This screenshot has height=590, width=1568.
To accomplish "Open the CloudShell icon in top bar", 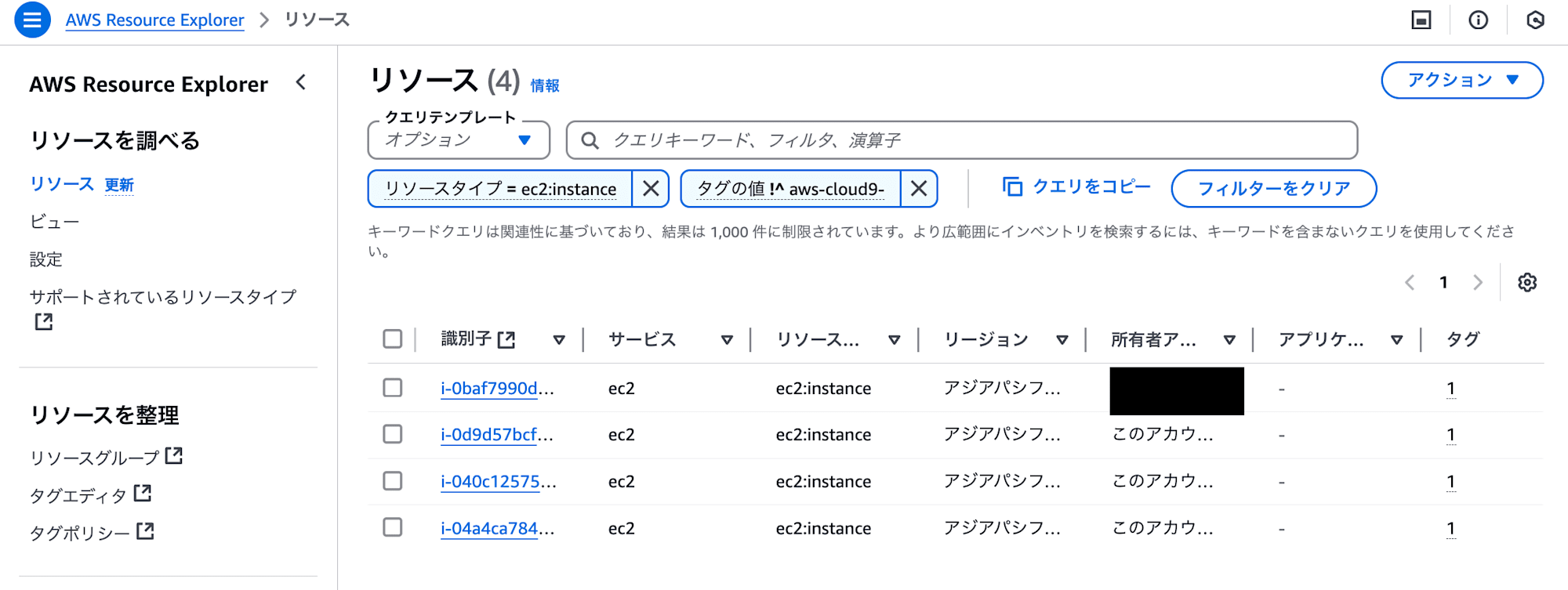I will (x=1421, y=20).
